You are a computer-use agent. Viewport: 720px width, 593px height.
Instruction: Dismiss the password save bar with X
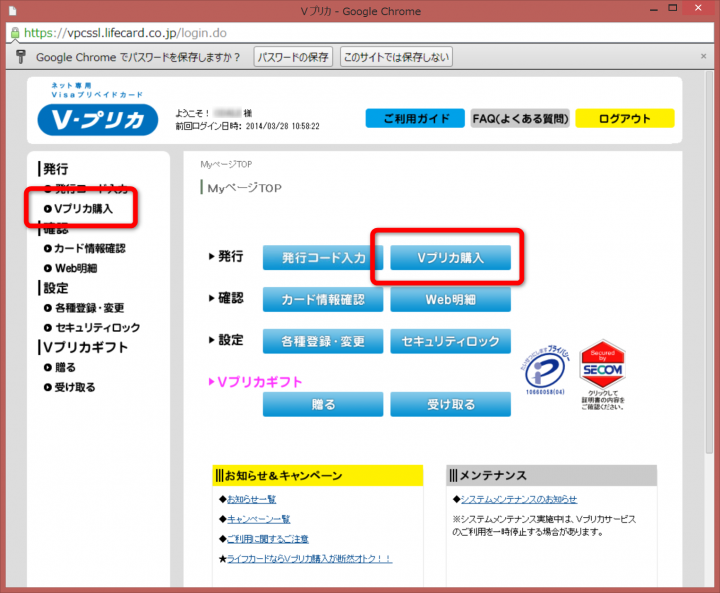click(x=703, y=56)
